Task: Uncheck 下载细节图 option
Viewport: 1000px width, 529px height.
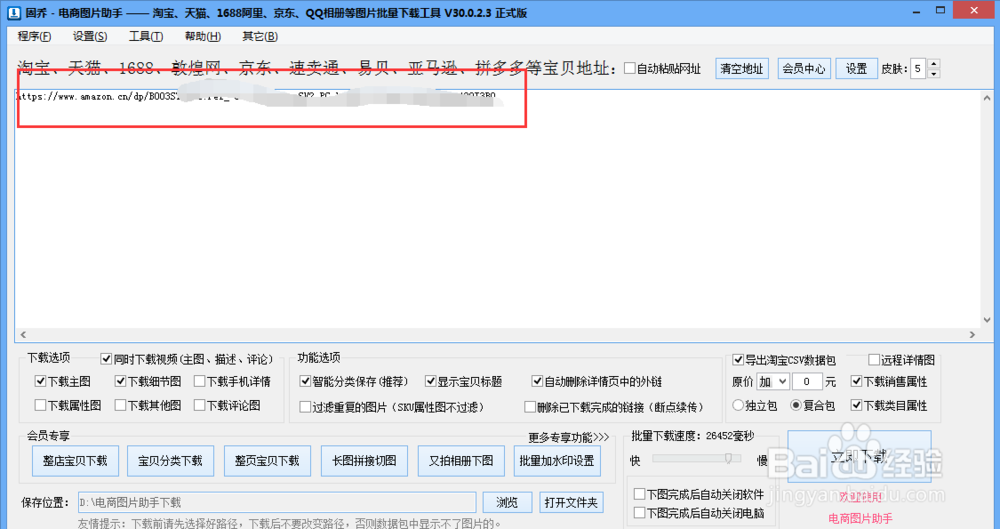Action: (x=120, y=382)
